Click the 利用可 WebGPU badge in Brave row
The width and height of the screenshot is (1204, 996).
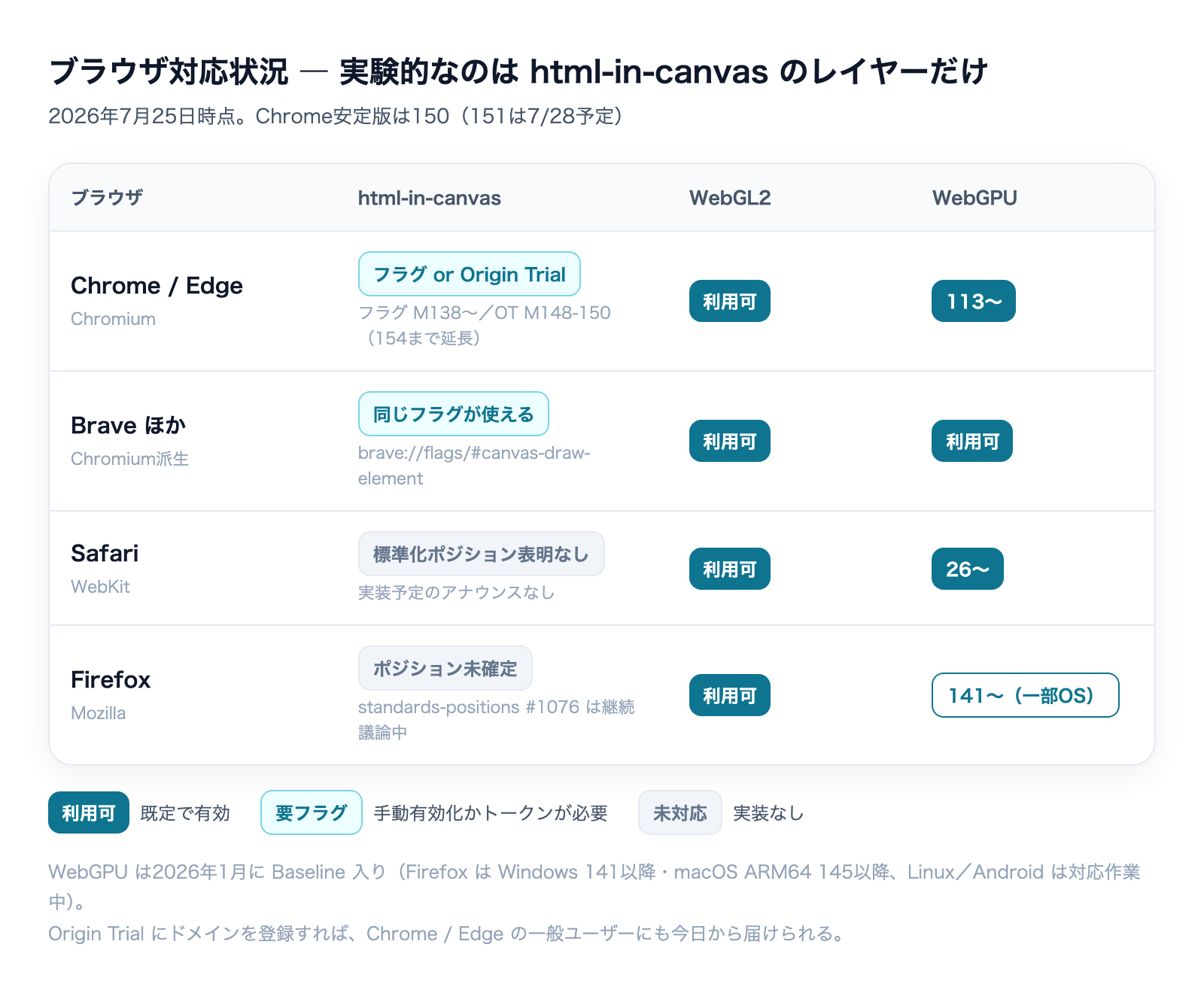click(x=972, y=441)
